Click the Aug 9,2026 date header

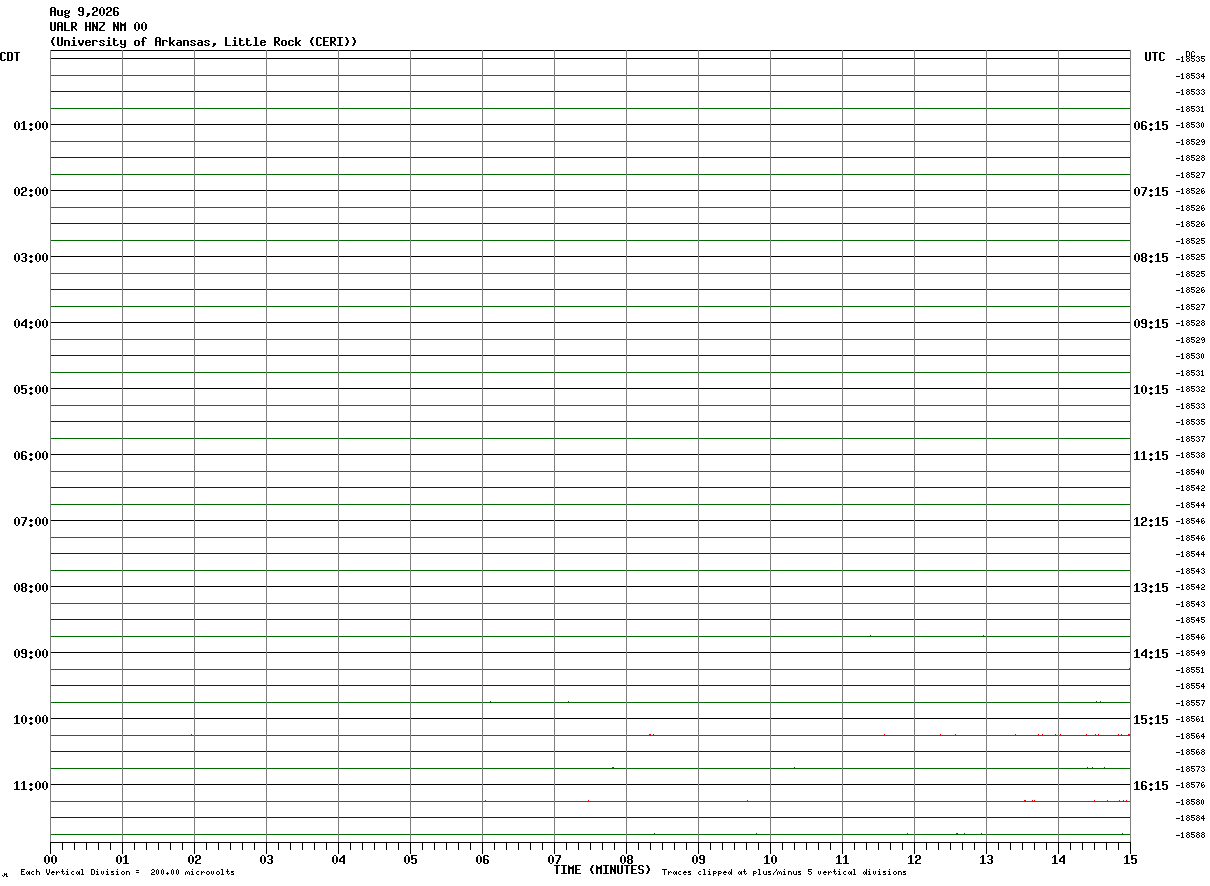[85, 12]
